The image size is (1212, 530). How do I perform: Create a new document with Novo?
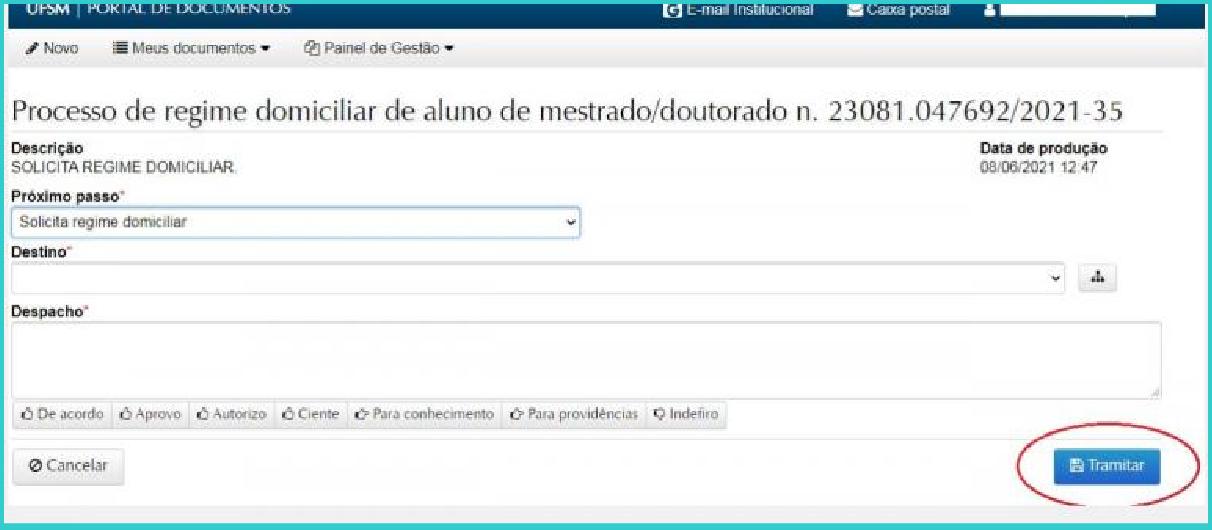(x=52, y=48)
